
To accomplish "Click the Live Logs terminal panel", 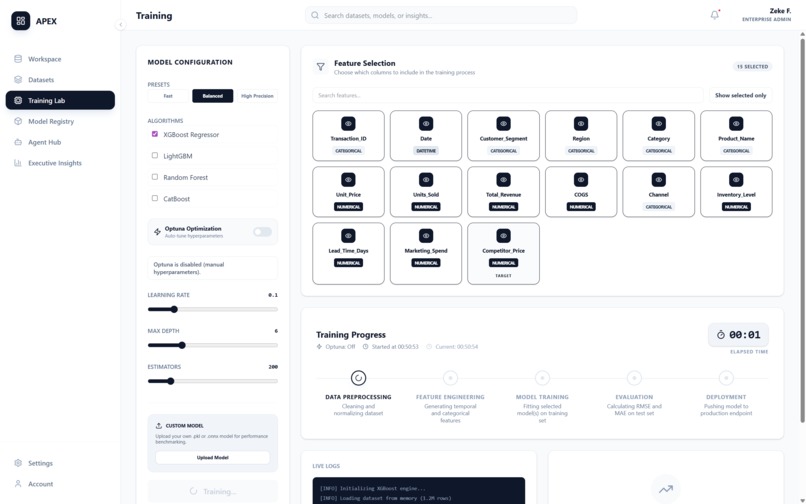I will click(419, 491).
